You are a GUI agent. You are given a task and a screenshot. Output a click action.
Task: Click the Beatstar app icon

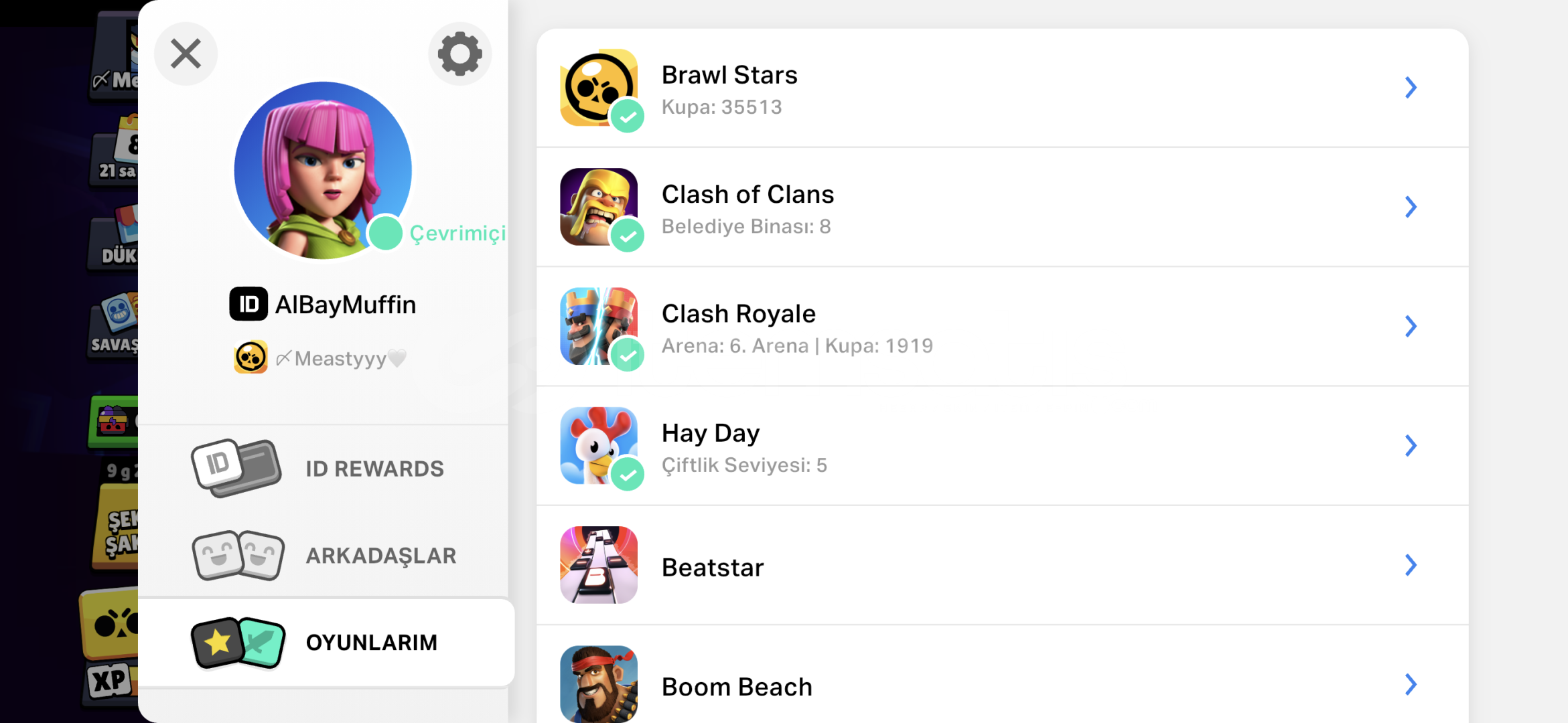[x=598, y=565]
